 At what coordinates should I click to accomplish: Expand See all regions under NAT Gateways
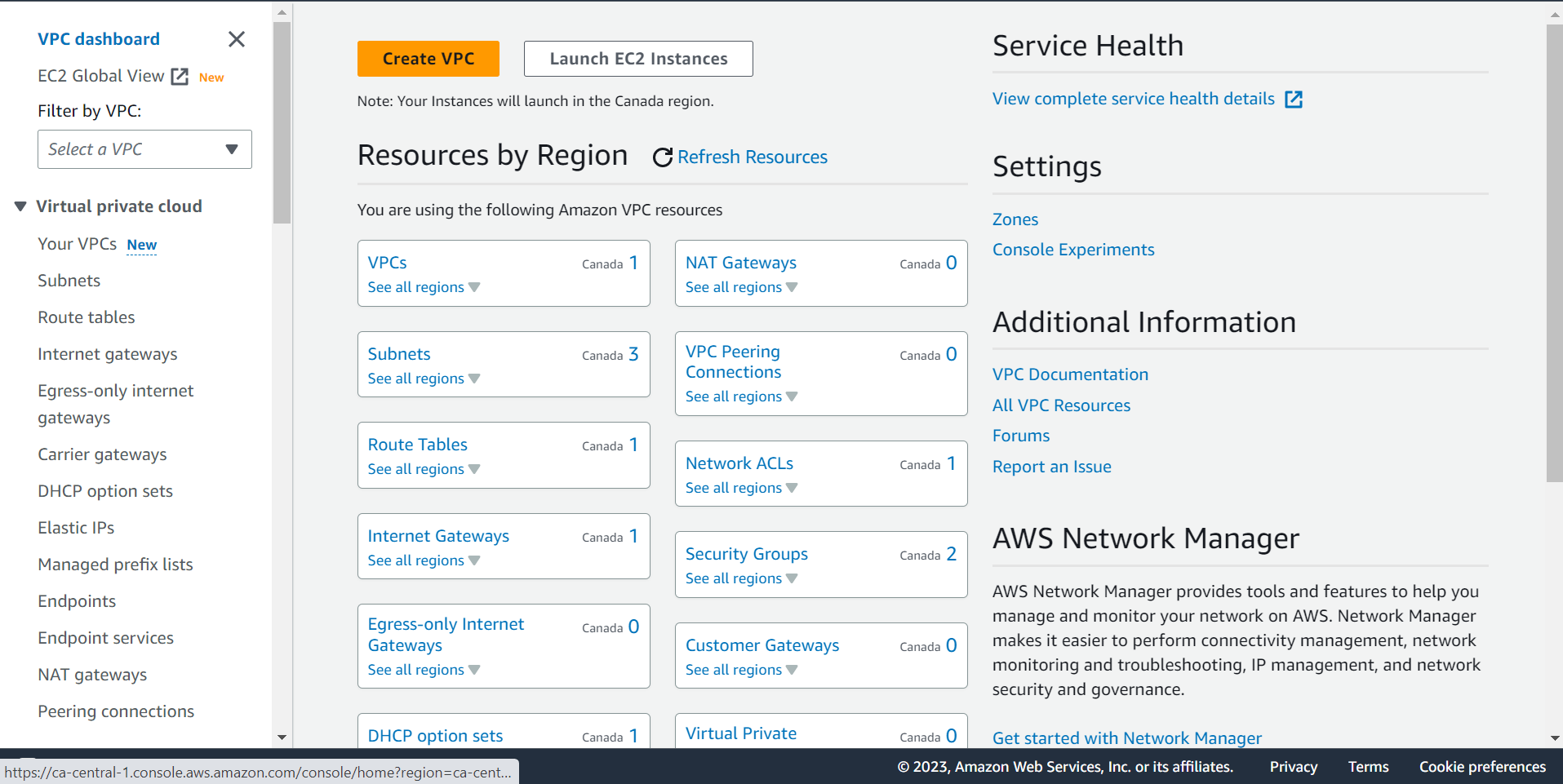(741, 287)
